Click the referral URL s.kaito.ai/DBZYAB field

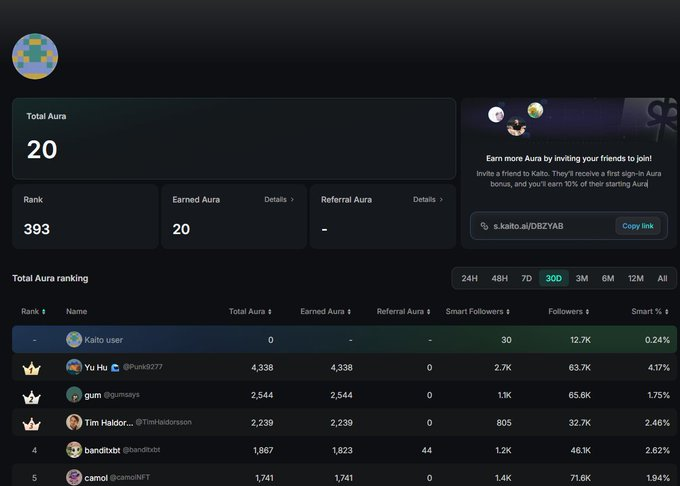pos(569,226)
